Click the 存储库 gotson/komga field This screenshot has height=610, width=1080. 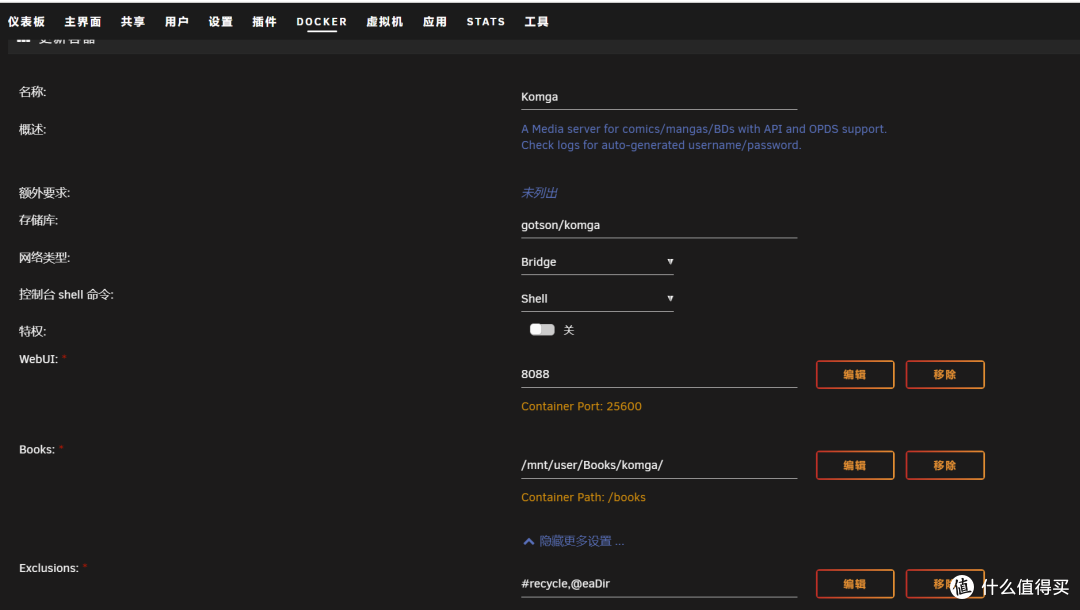coord(658,226)
